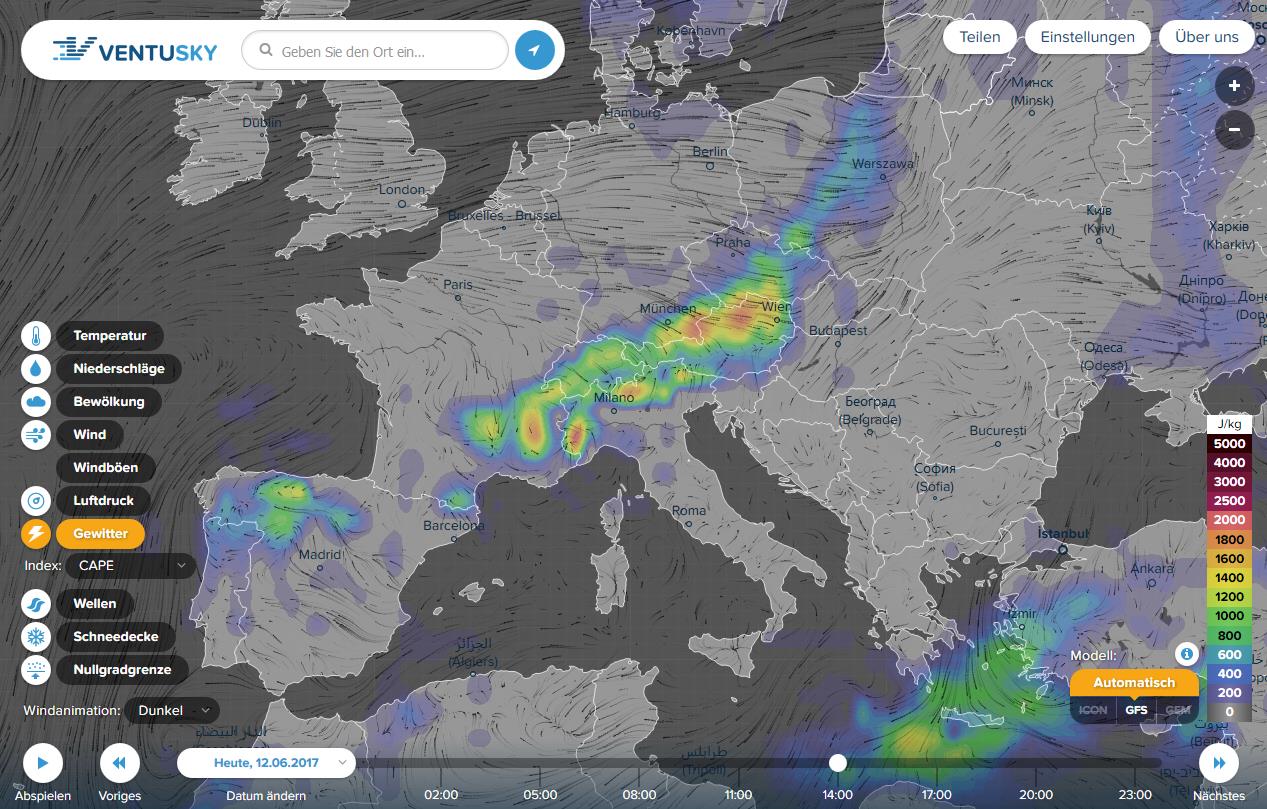Click Madrid on the map
Image resolution: width=1267 pixels, height=809 pixels.
(320, 555)
